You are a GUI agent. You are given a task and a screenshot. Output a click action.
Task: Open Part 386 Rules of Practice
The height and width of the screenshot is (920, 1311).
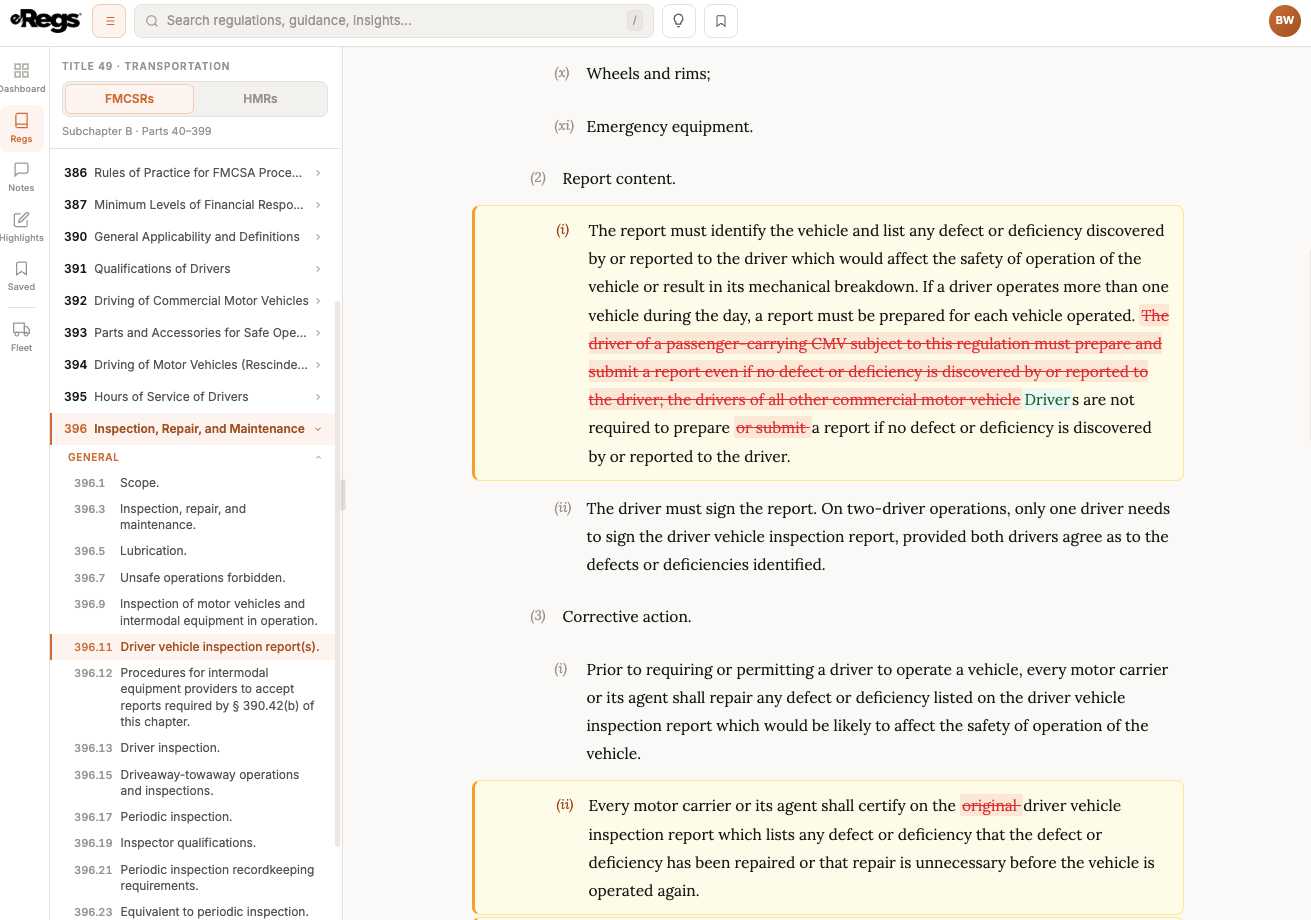pyautogui.click(x=192, y=173)
